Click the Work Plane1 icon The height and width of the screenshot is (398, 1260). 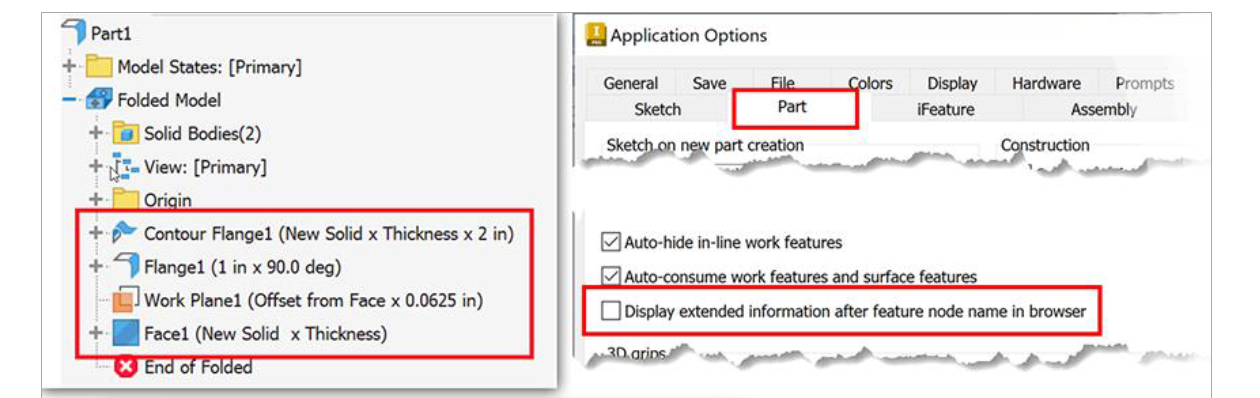click(125, 300)
